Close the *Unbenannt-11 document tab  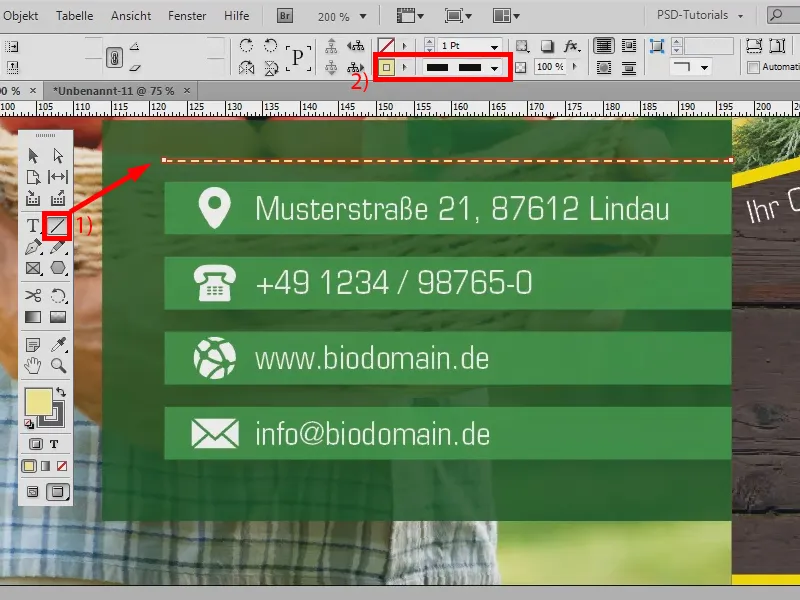187,90
